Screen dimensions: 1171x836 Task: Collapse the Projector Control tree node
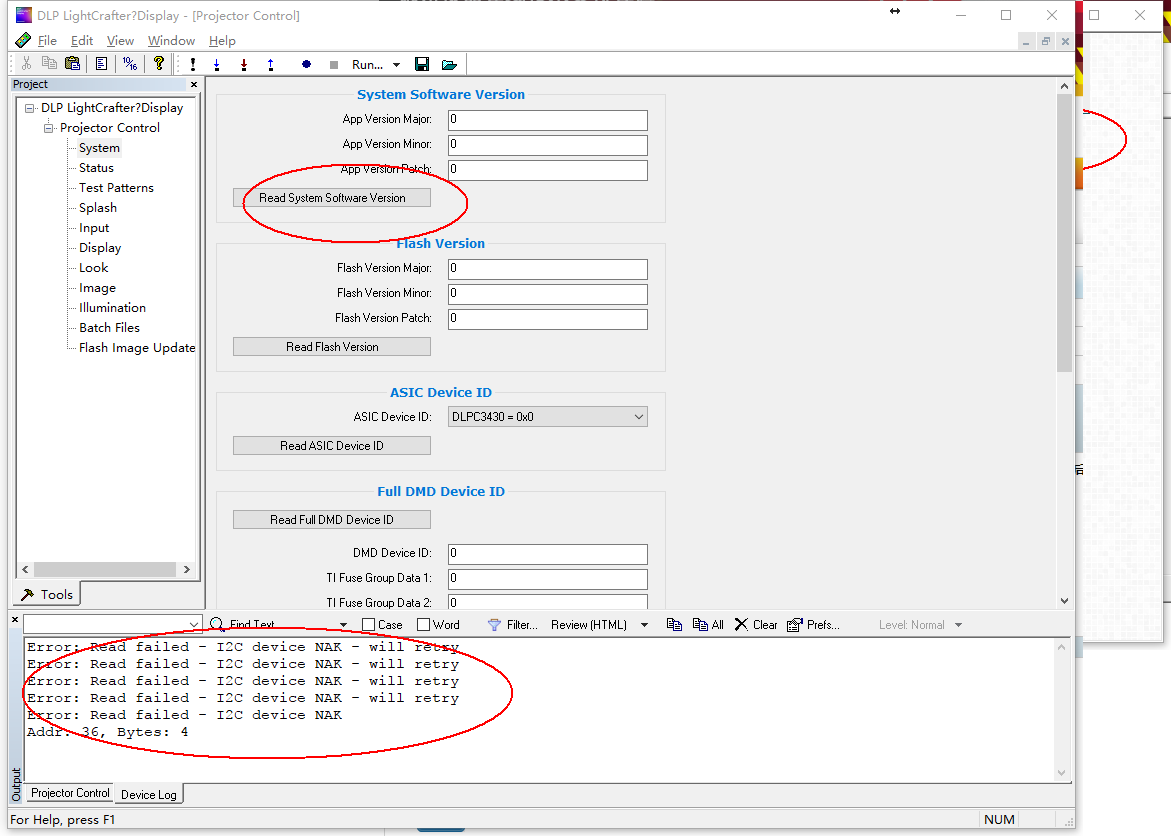(49, 129)
